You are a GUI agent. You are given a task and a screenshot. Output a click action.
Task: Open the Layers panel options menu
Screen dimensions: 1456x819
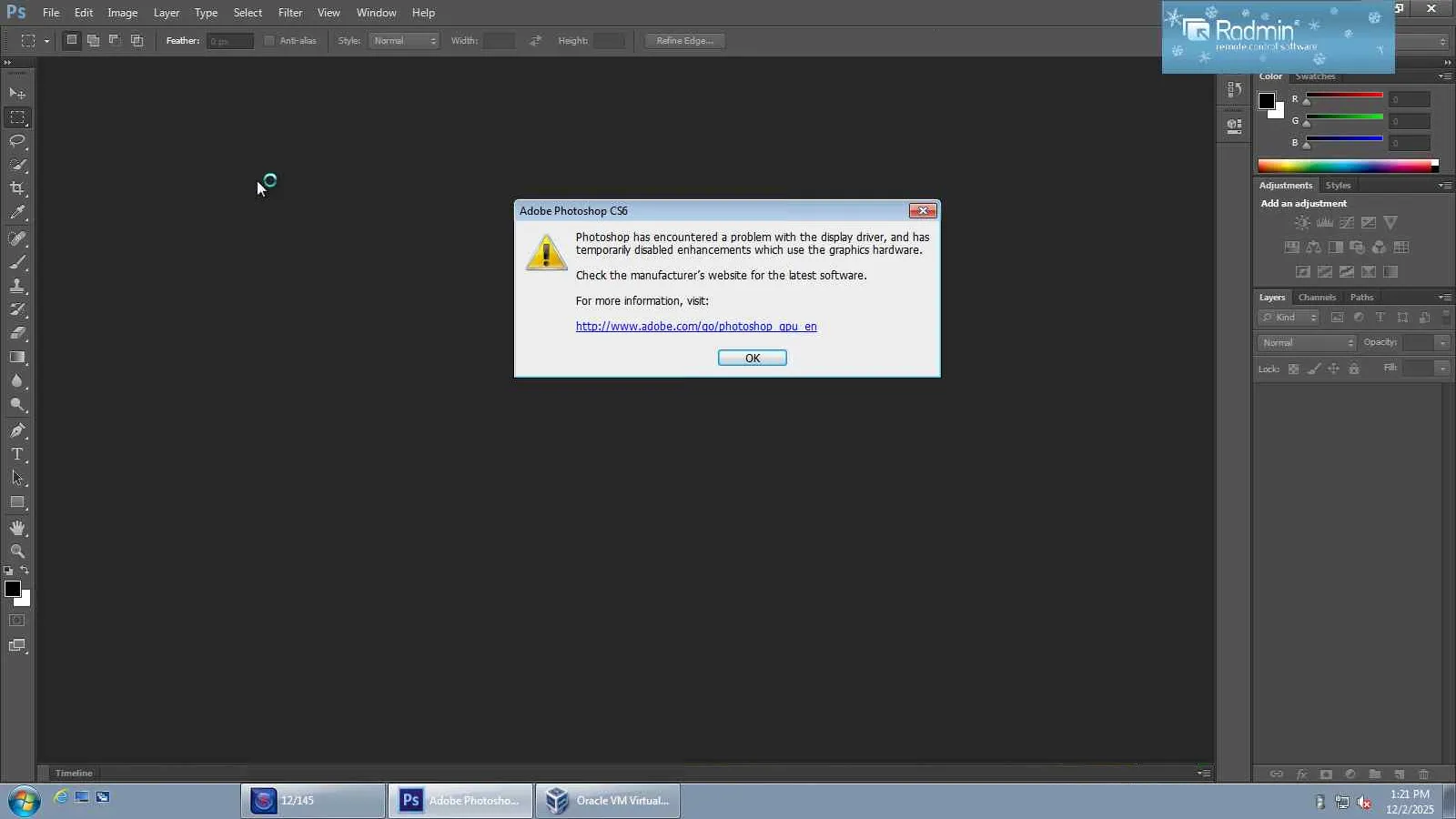tap(1445, 298)
